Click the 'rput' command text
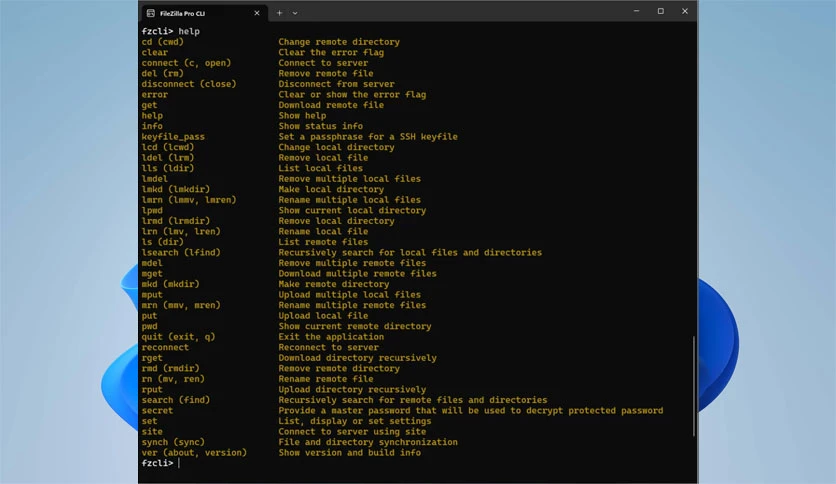 click(152, 390)
